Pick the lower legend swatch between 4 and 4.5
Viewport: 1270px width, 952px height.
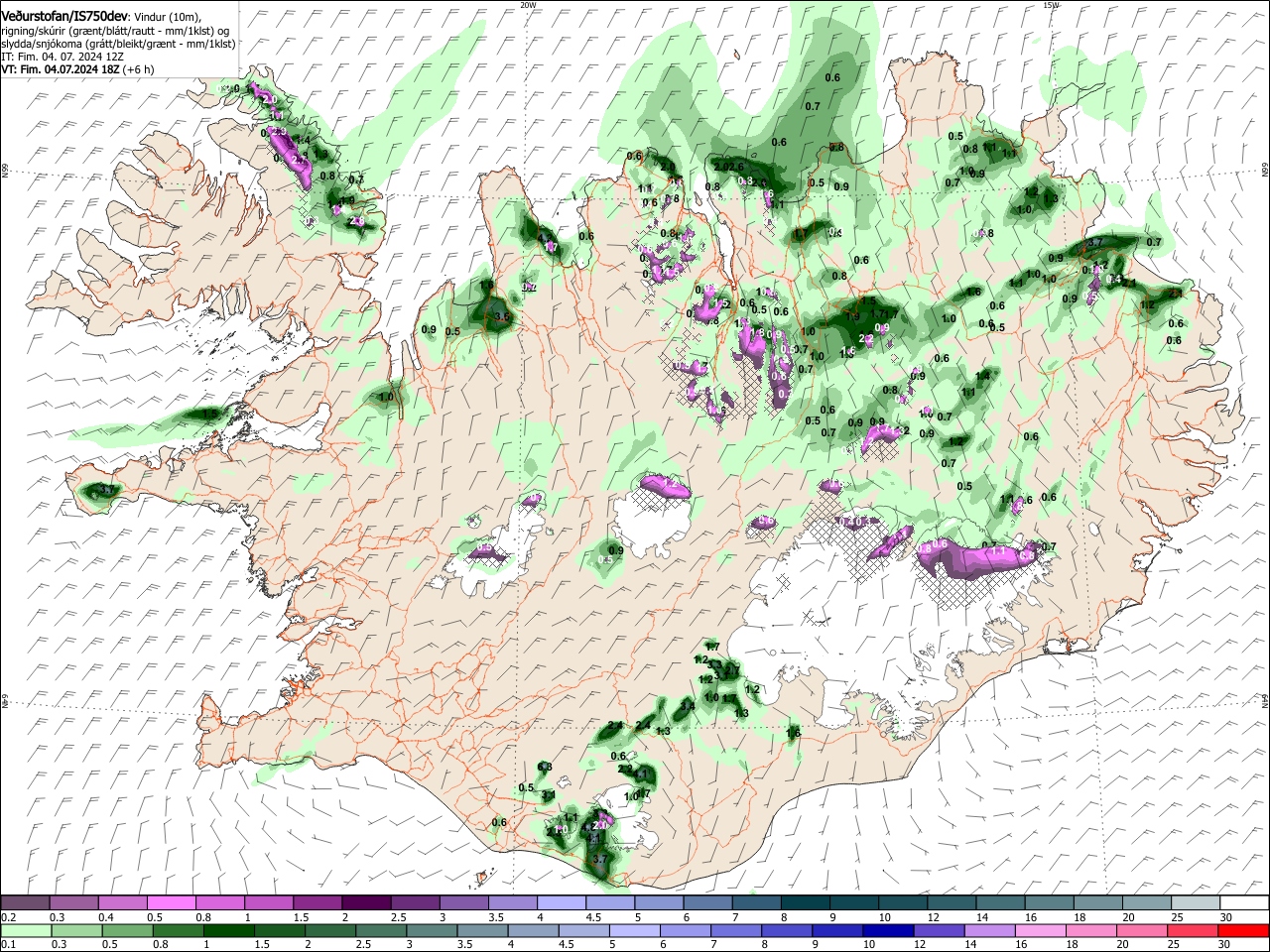[x=533, y=931]
